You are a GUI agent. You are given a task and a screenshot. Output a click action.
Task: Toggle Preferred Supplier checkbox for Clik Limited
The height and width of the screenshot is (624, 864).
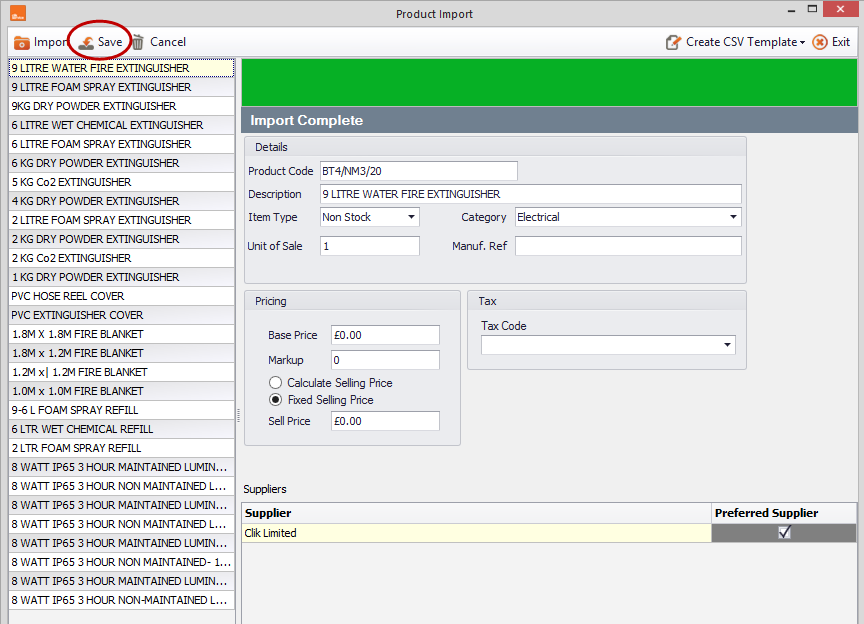pyautogui.click(x=784, y=532)
